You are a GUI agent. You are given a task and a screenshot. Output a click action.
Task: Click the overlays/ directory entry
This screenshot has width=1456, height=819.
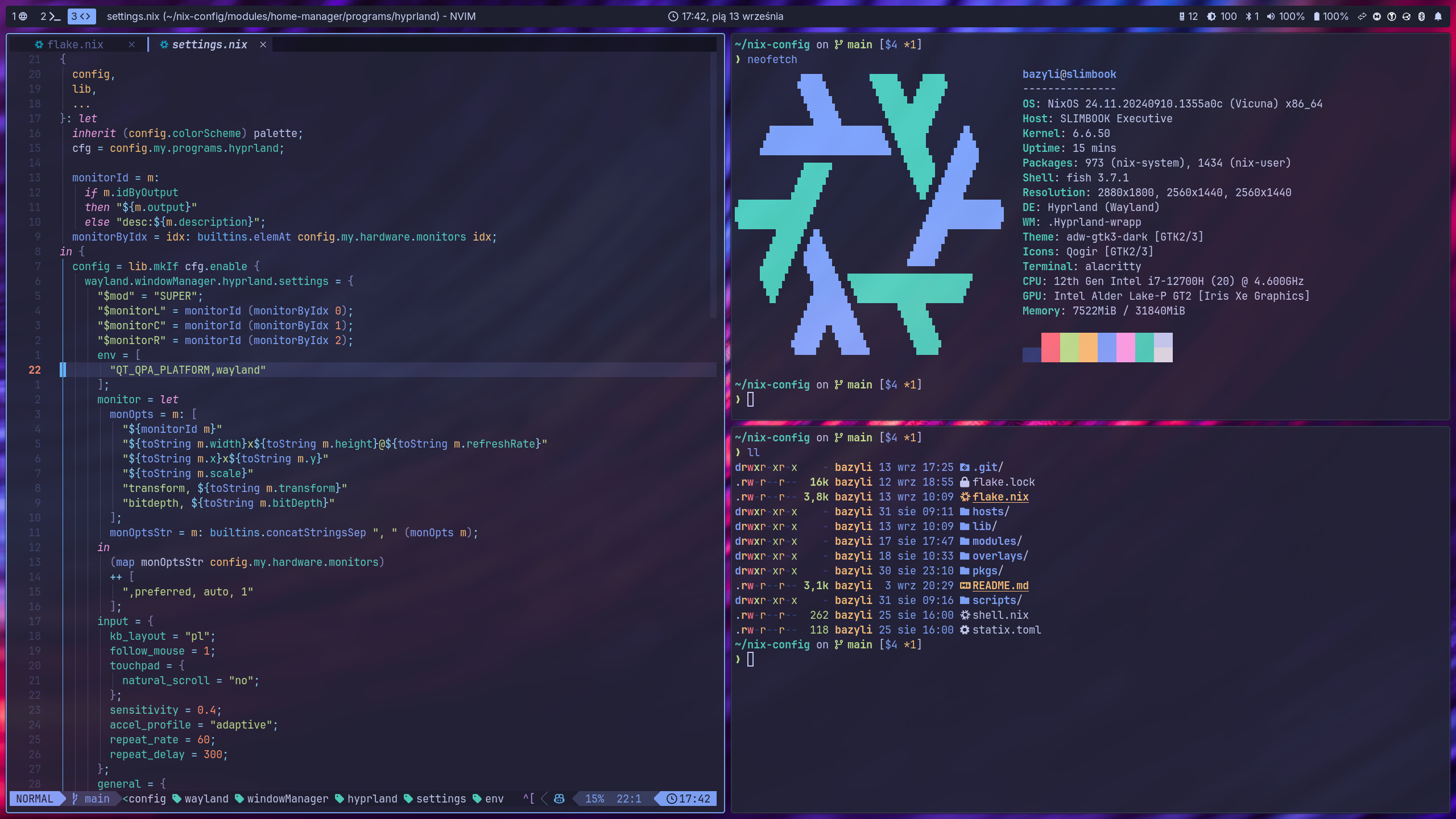pos(1000,556)
